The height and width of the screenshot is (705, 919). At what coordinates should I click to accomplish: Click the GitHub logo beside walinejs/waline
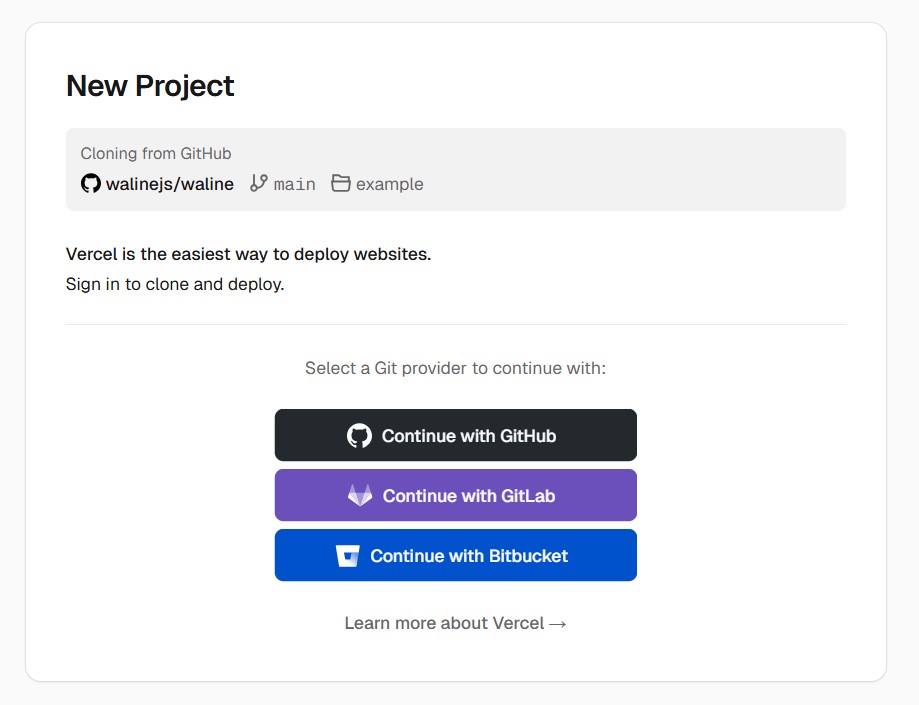click(90, 184)
